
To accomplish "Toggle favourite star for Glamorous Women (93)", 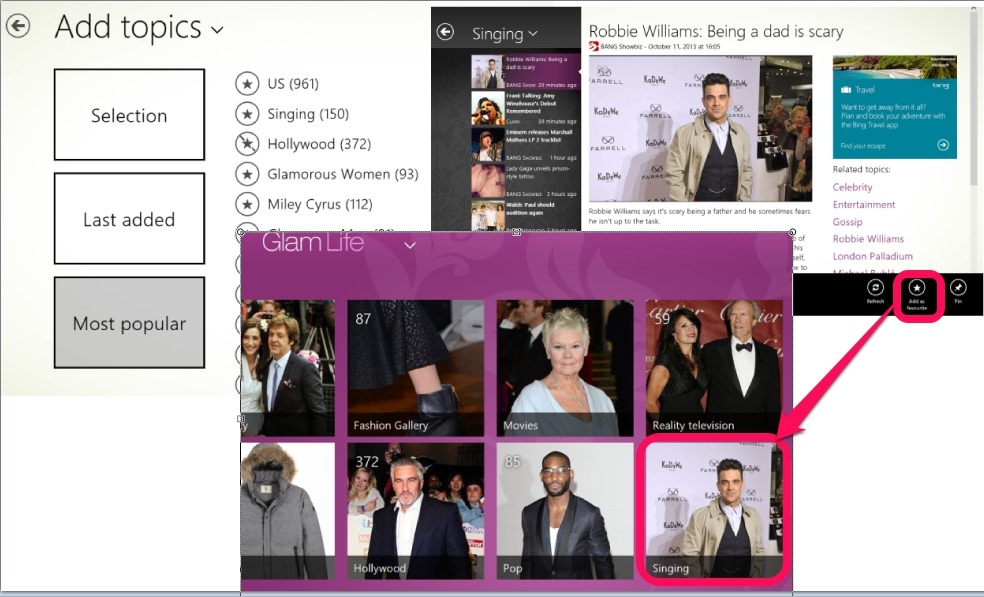I will point(247,174).
